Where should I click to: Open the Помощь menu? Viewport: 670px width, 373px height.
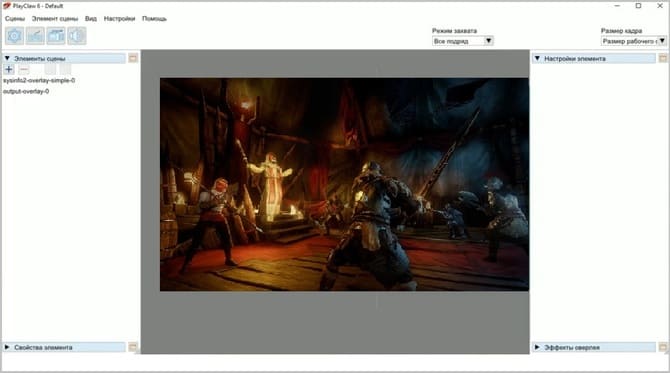[154, 18]
